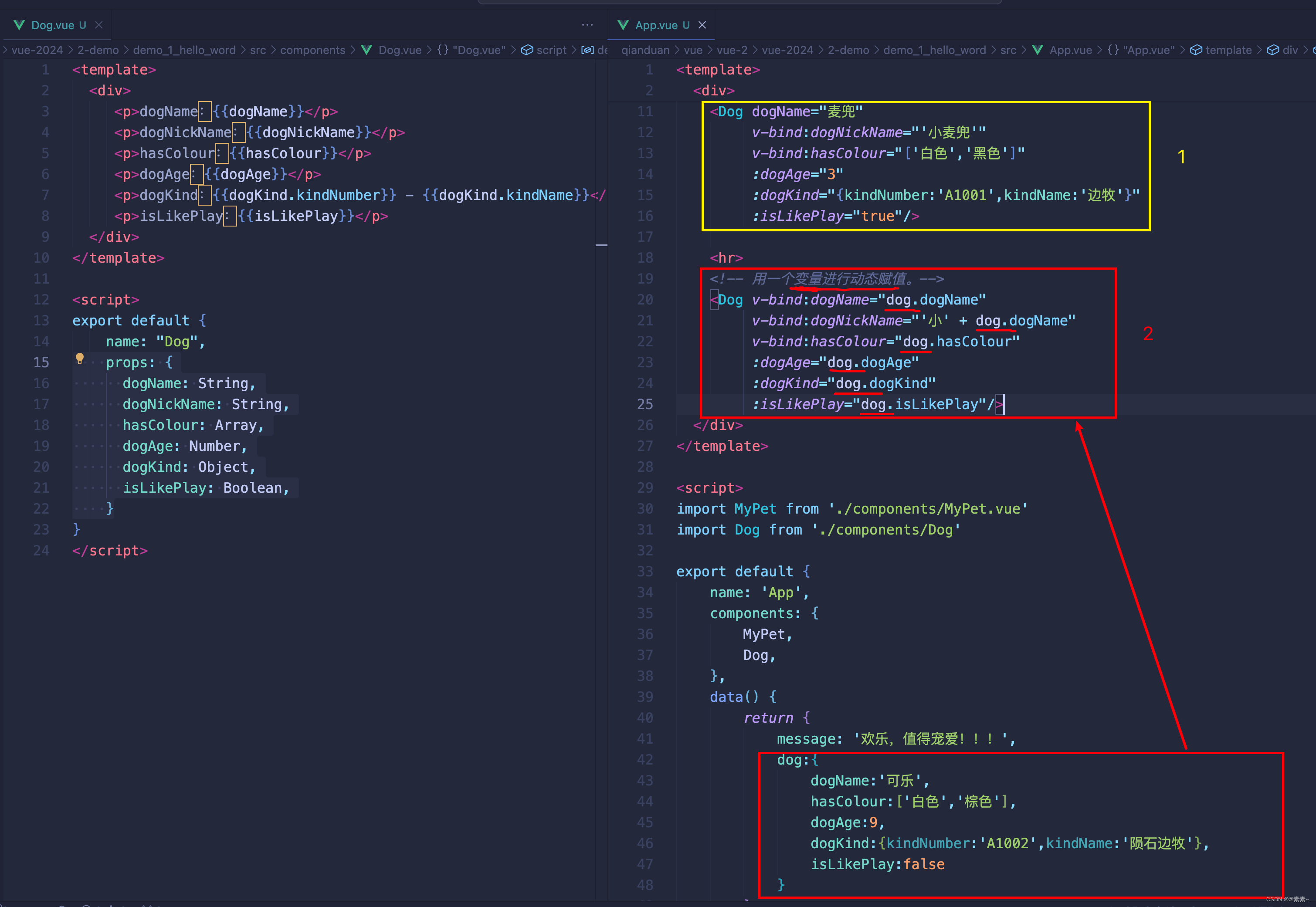Screen dimensions: 1316x907
Task: Click line number 15 in Dog.vue editor
Action: coord(41,362)
